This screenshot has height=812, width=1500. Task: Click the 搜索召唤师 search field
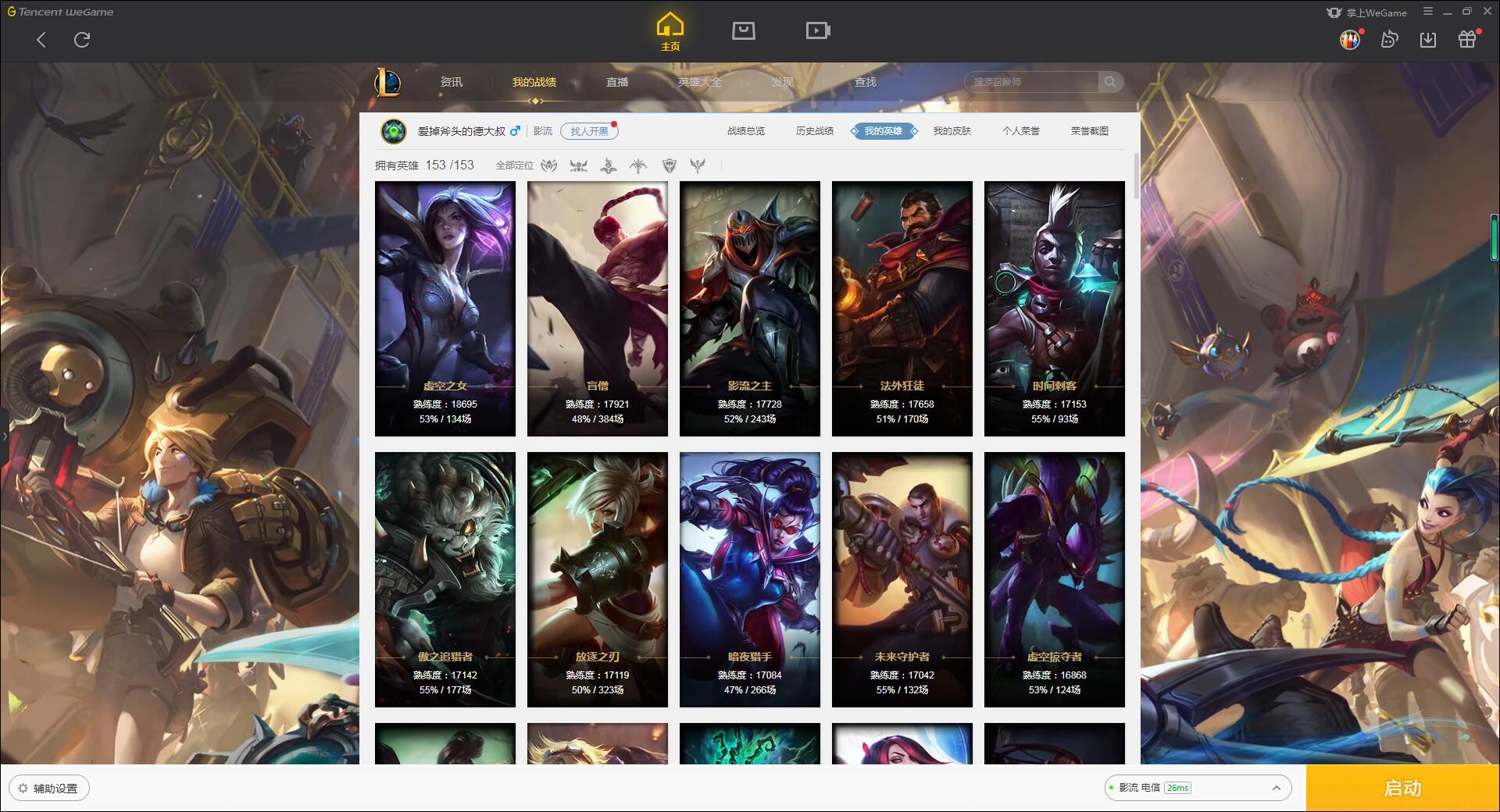1033,82
